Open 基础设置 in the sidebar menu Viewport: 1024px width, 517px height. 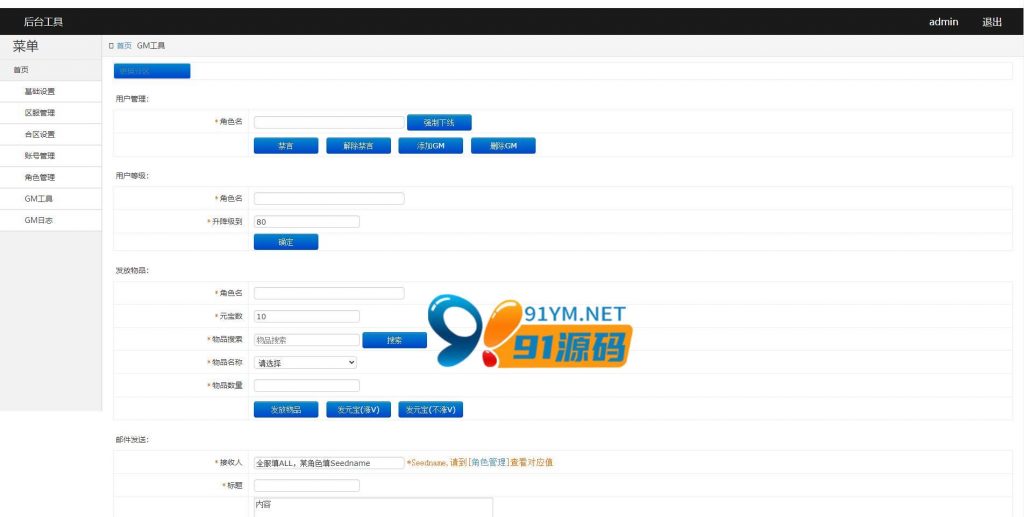point(39,91)
